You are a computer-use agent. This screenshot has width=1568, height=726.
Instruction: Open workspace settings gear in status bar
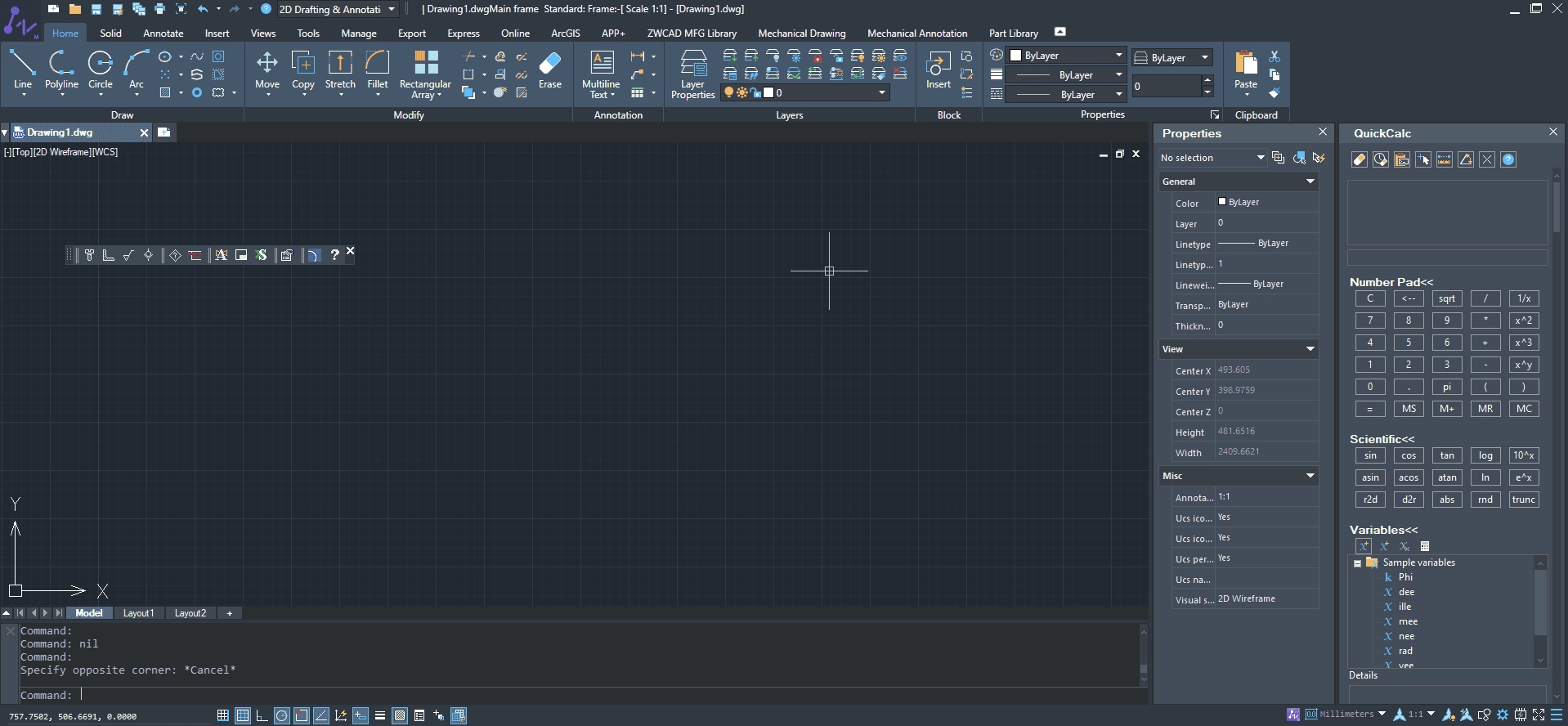pos(1502,715)
